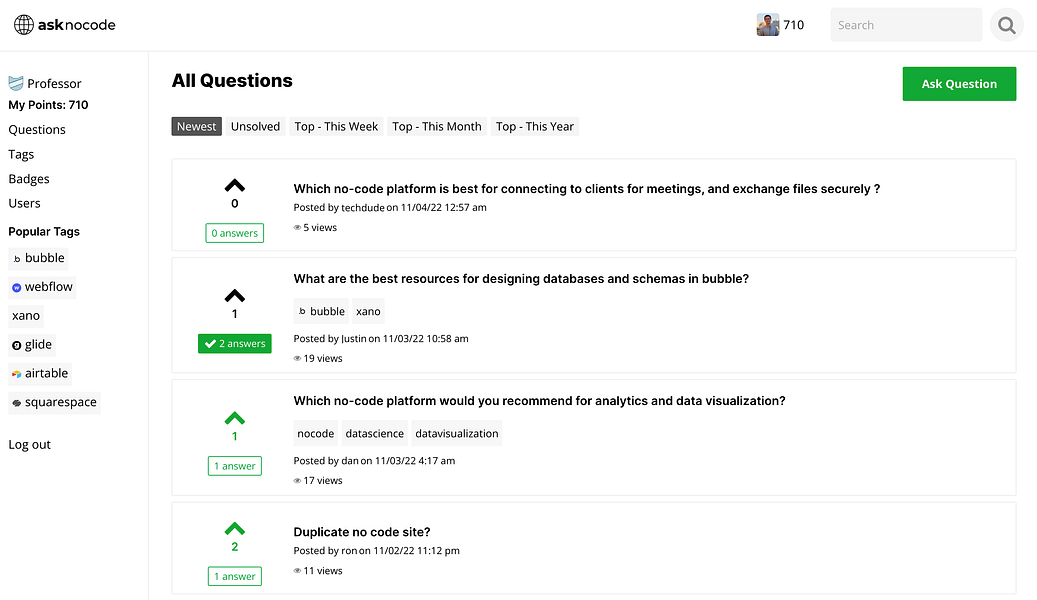The height and width of the screenshot is (600, 1037).
Task: Open the Badges sidebar link
Action: (x=29, y=179)
